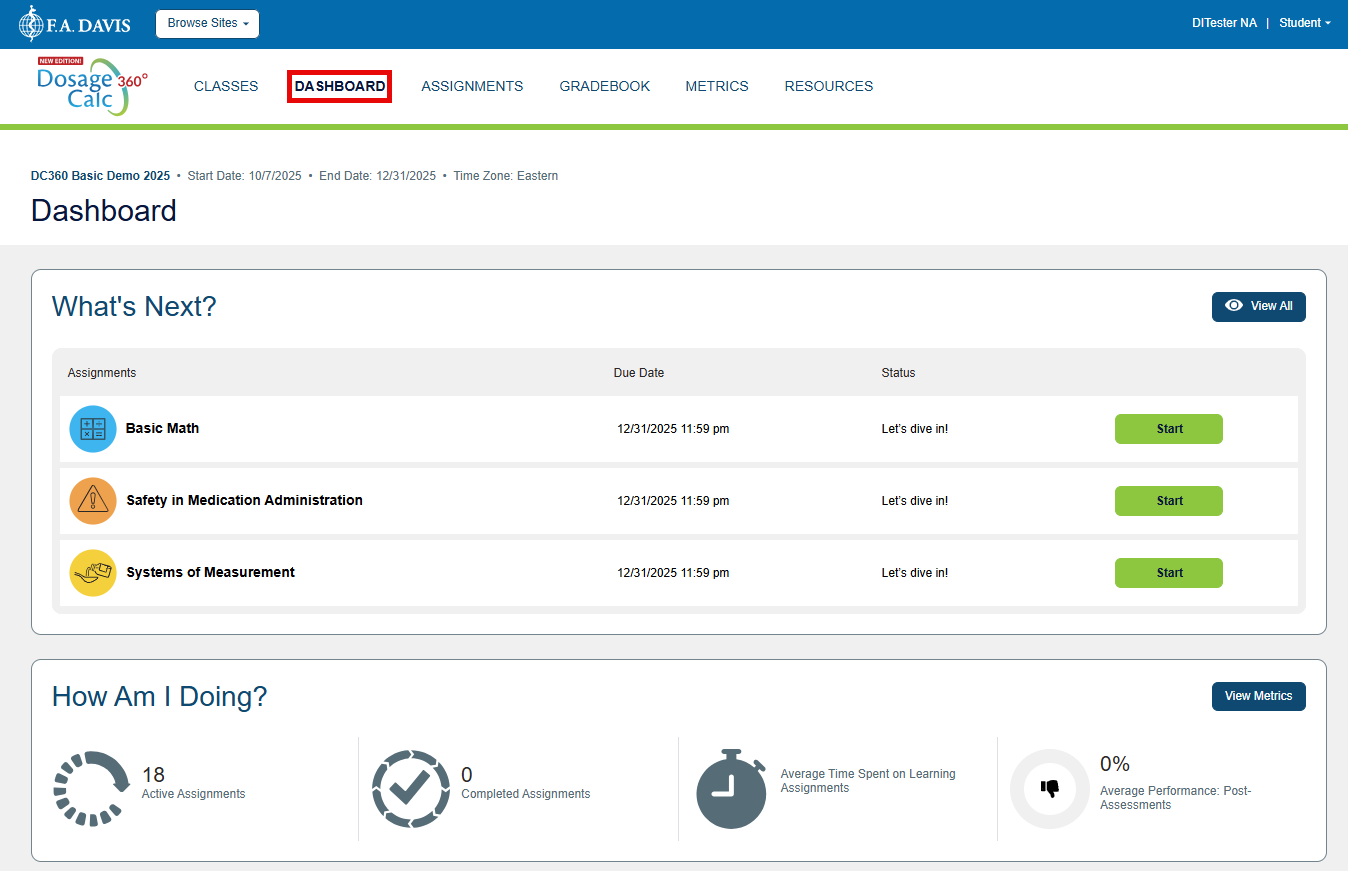Click the Basic Math calculator icon

coord(93,429)
